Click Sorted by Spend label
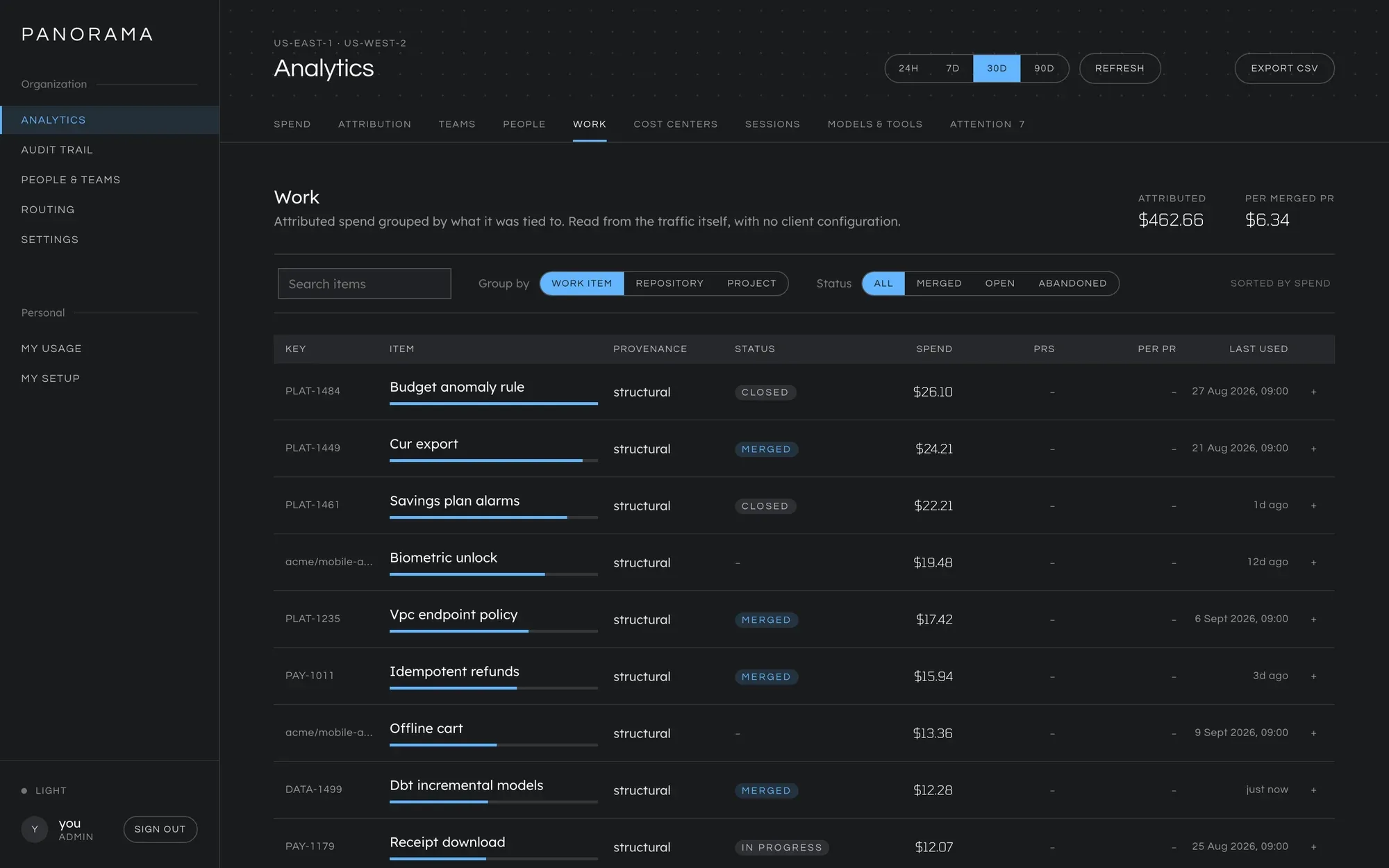Viewport: 1389px width, 868px height. click(1280, 283)
